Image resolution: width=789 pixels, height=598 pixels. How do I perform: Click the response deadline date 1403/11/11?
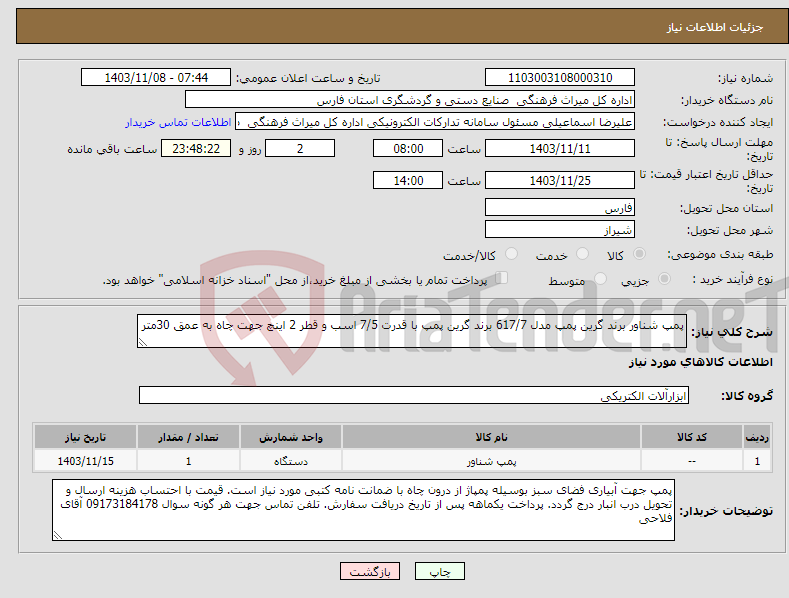(x=560, y=148)
